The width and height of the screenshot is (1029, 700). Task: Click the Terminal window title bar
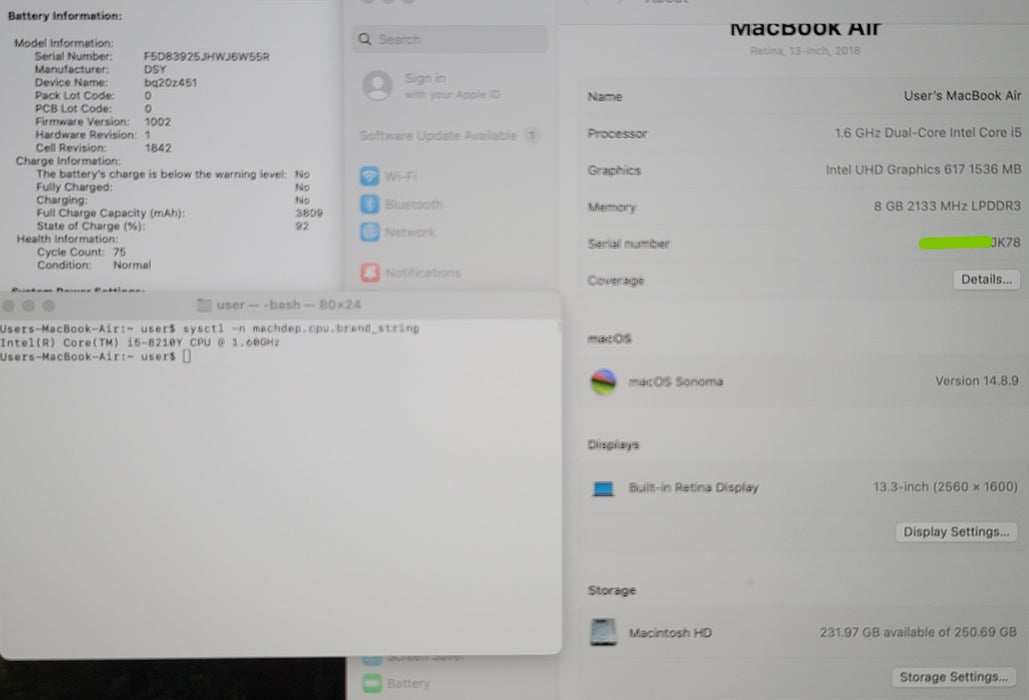[281, 305]
